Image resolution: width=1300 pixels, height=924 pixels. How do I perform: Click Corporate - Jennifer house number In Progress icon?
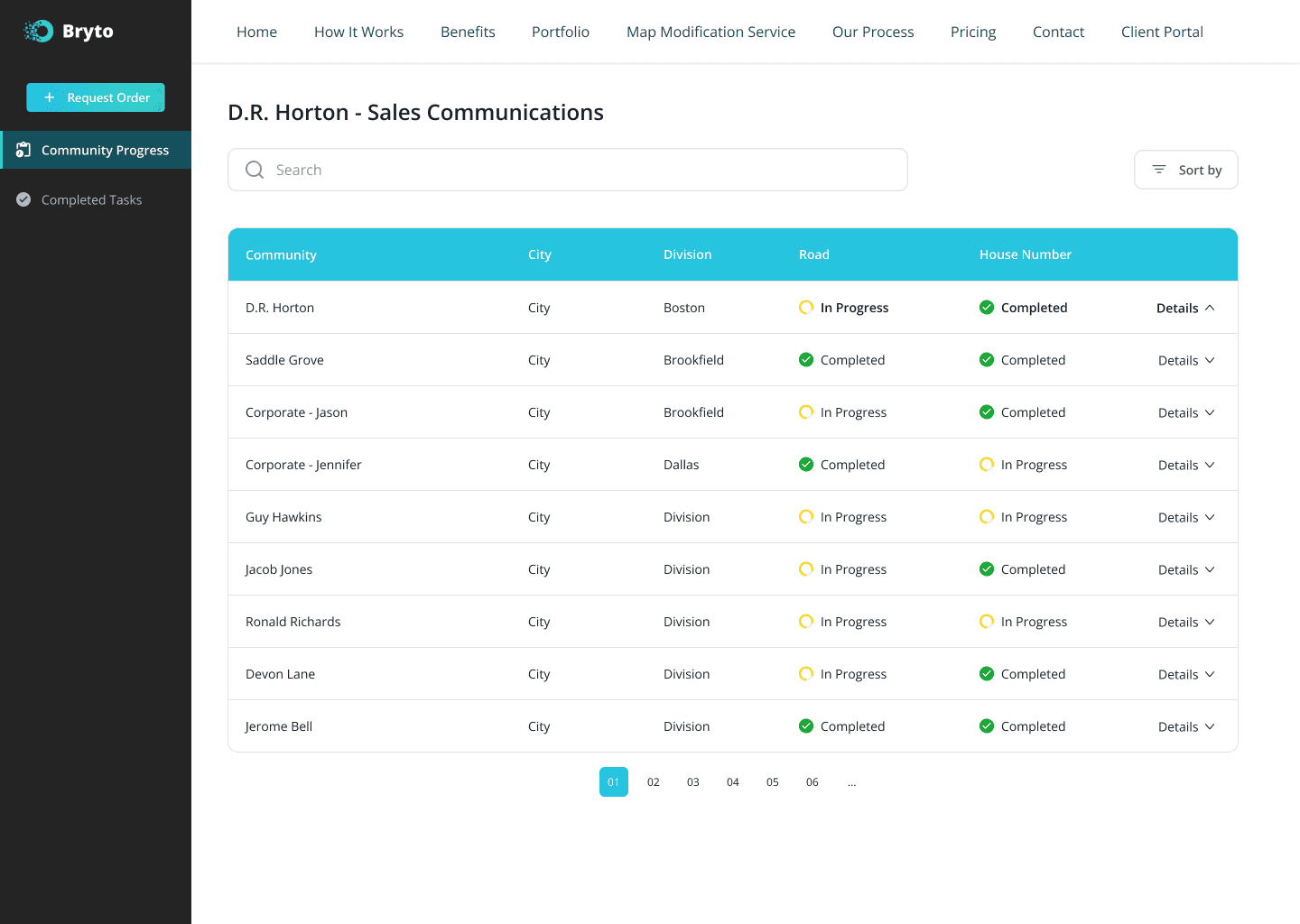(987, 465)
